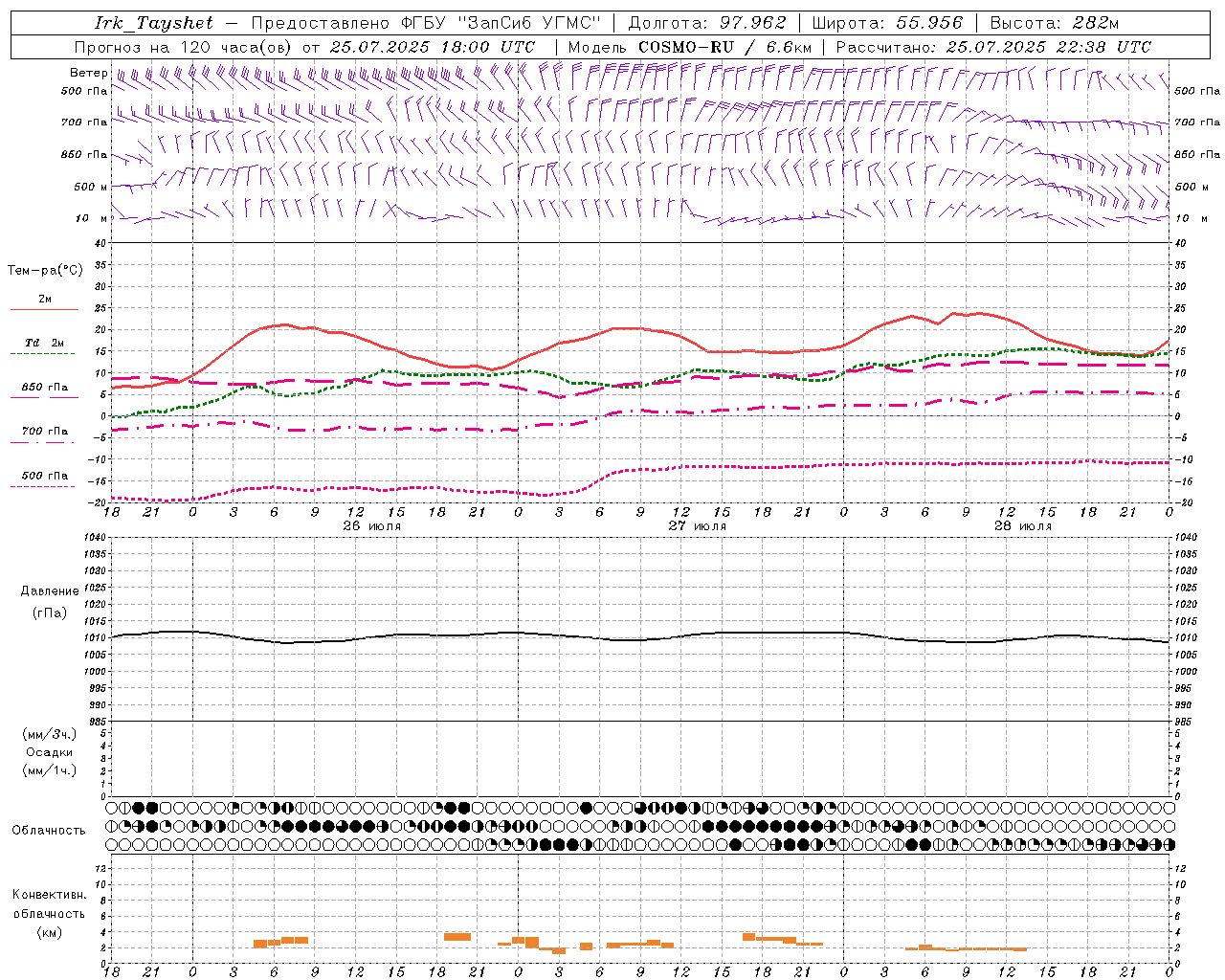Image resolution: width=1225 pixels, height=980 pixels.
Task: Click the "Осадки" precipitation label
Action: coord(50,752)
